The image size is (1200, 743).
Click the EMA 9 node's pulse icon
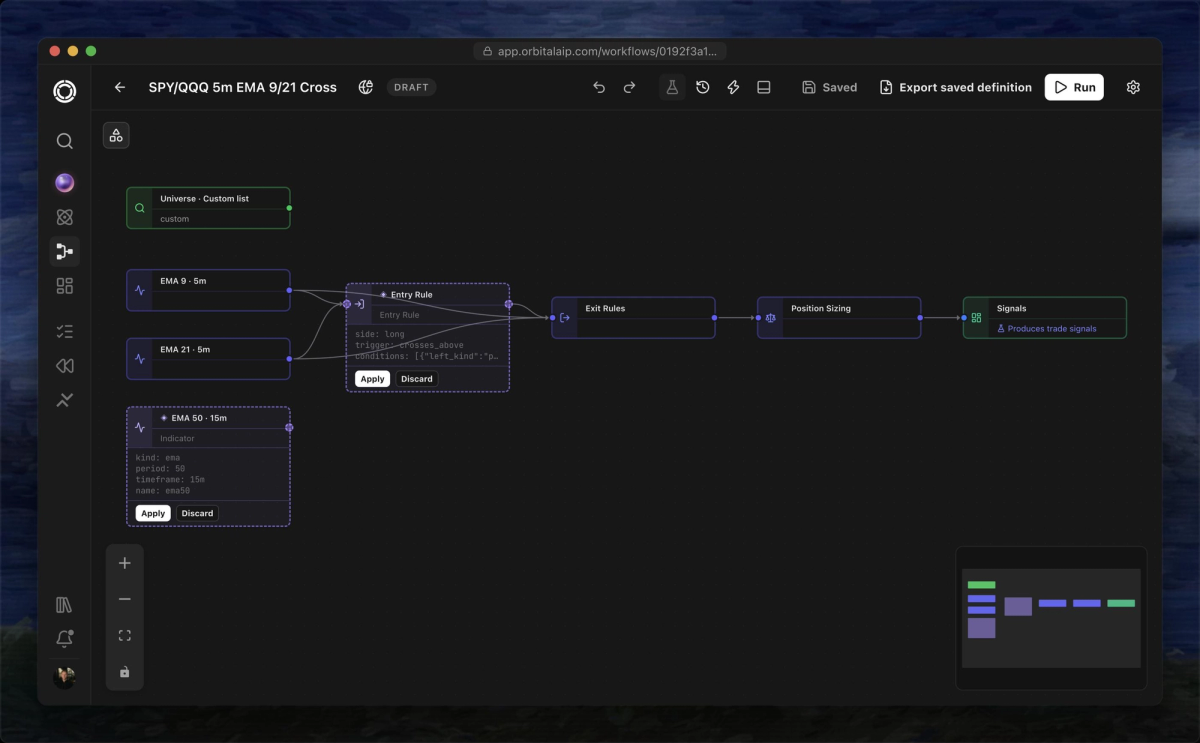(x=140, y=291)
